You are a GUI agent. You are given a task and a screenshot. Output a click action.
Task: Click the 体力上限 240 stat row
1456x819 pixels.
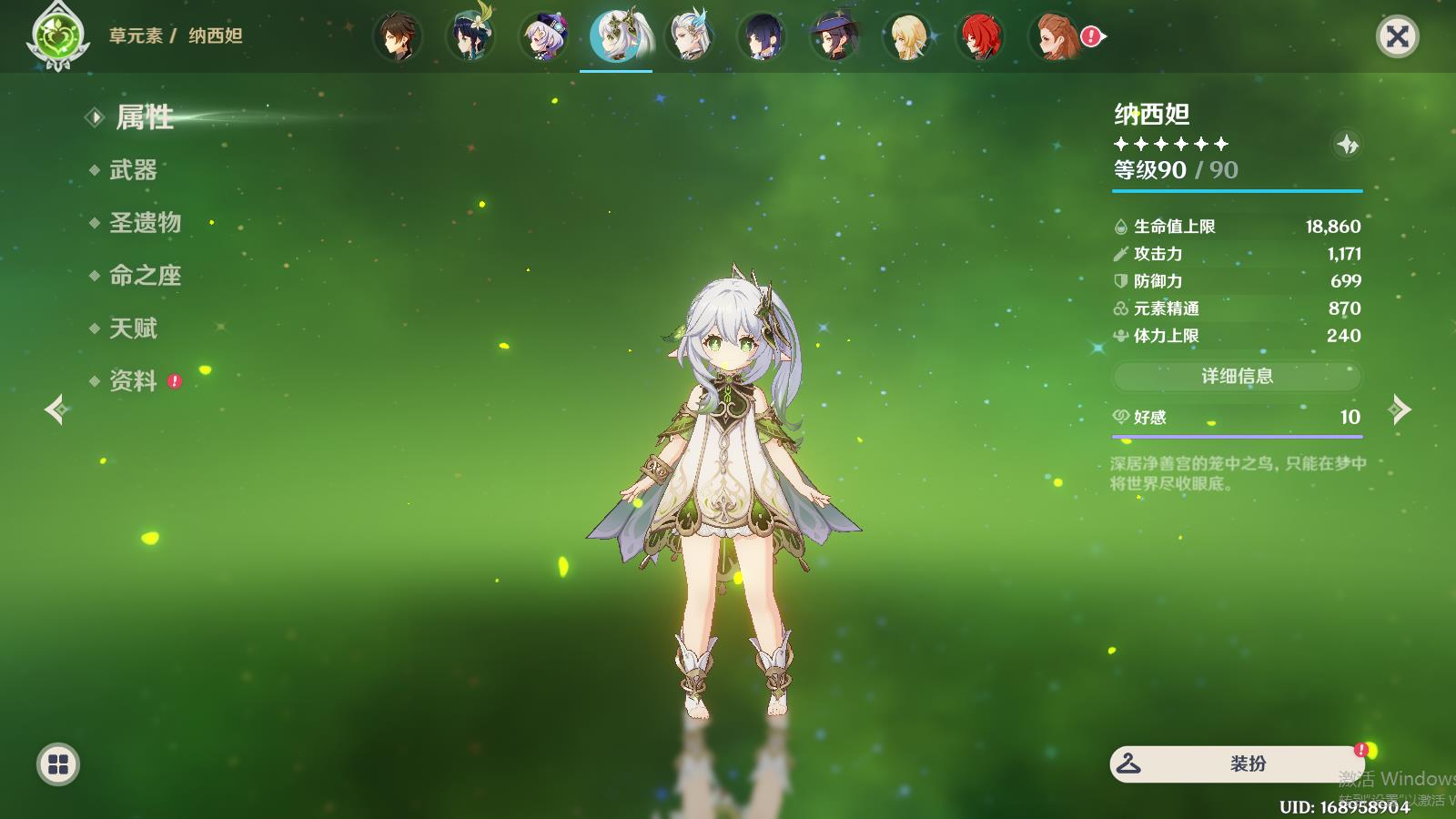[x=1237, y=336]
